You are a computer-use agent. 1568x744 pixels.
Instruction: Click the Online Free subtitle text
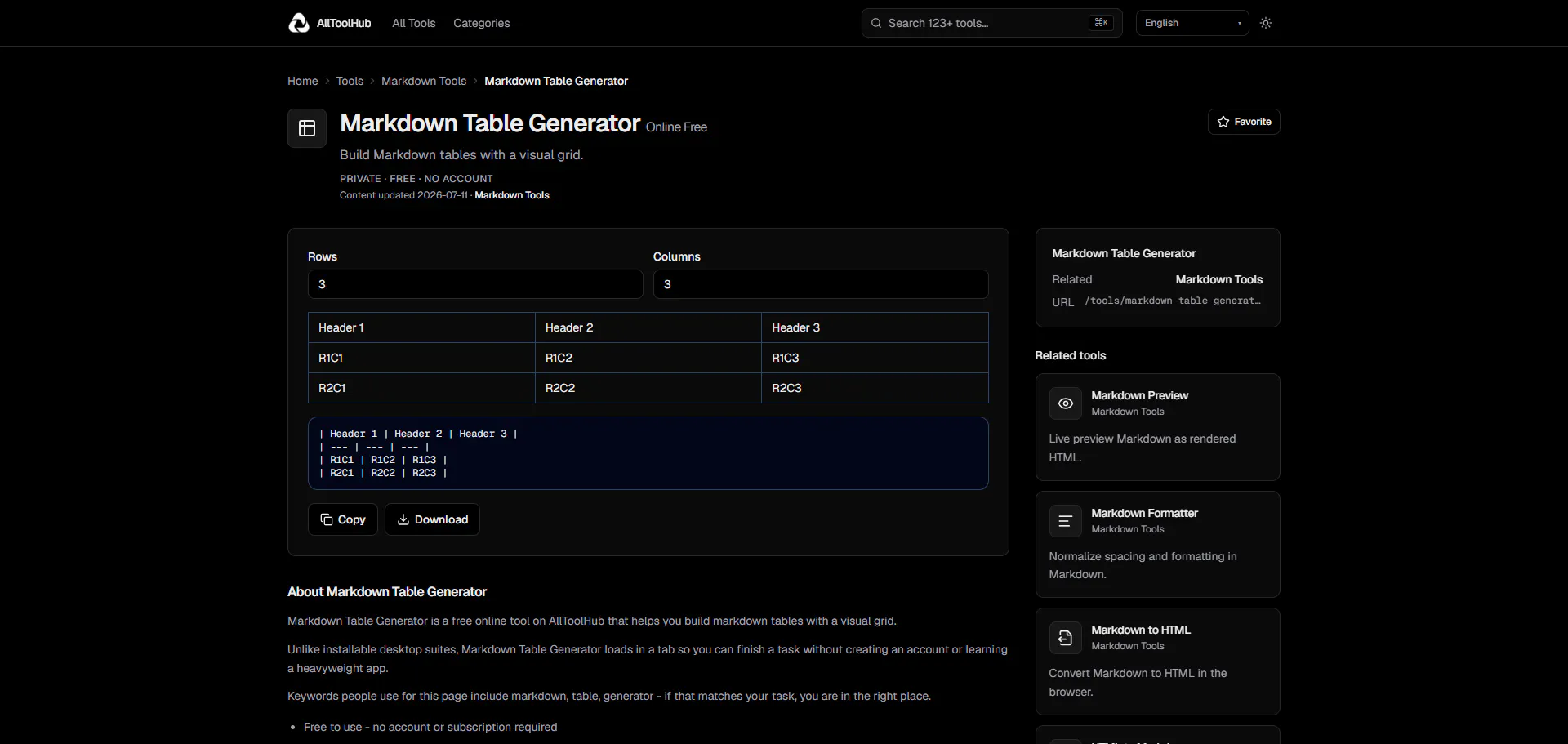(677, 127)
